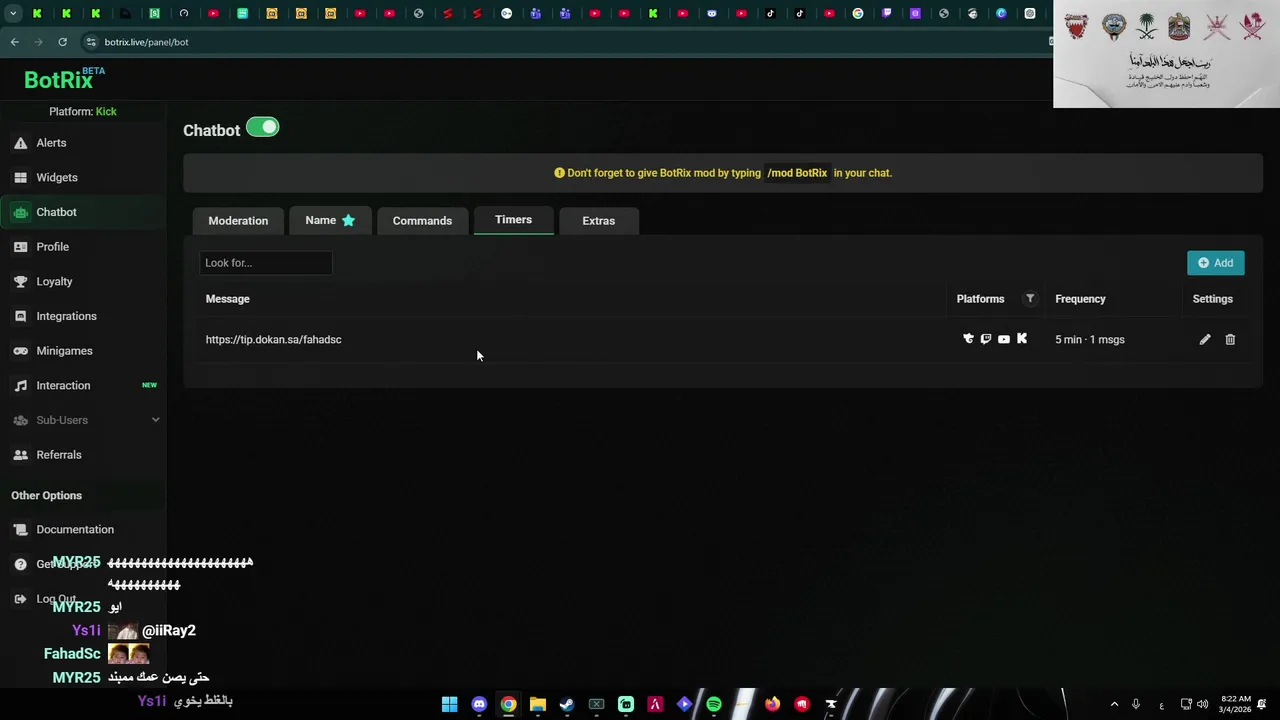Click the YouTube platform icon in timer row

coord(1004,340)
